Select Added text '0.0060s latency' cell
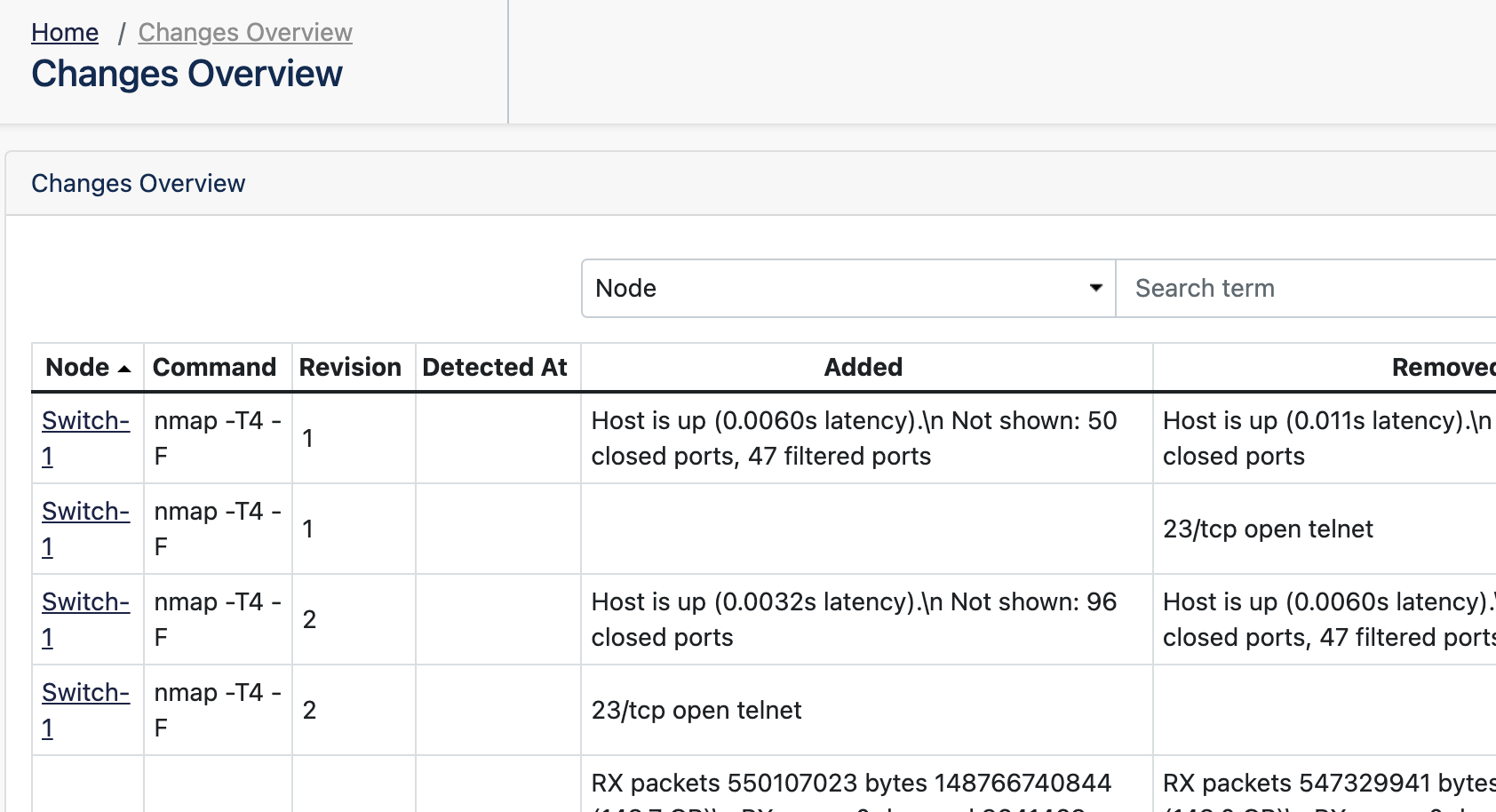 pos(867,438)
